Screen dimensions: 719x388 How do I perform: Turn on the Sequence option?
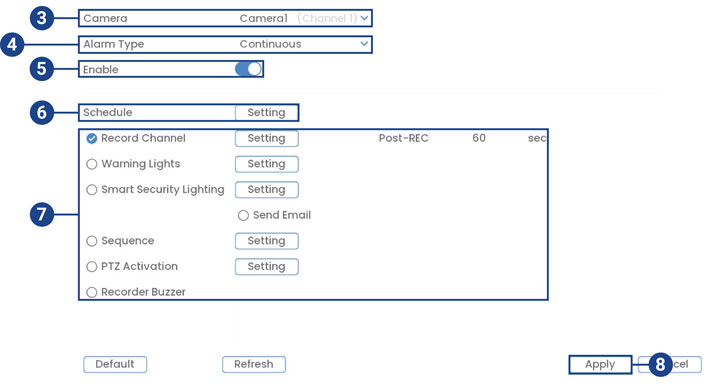pyautogui.click(x=92, y=241)
